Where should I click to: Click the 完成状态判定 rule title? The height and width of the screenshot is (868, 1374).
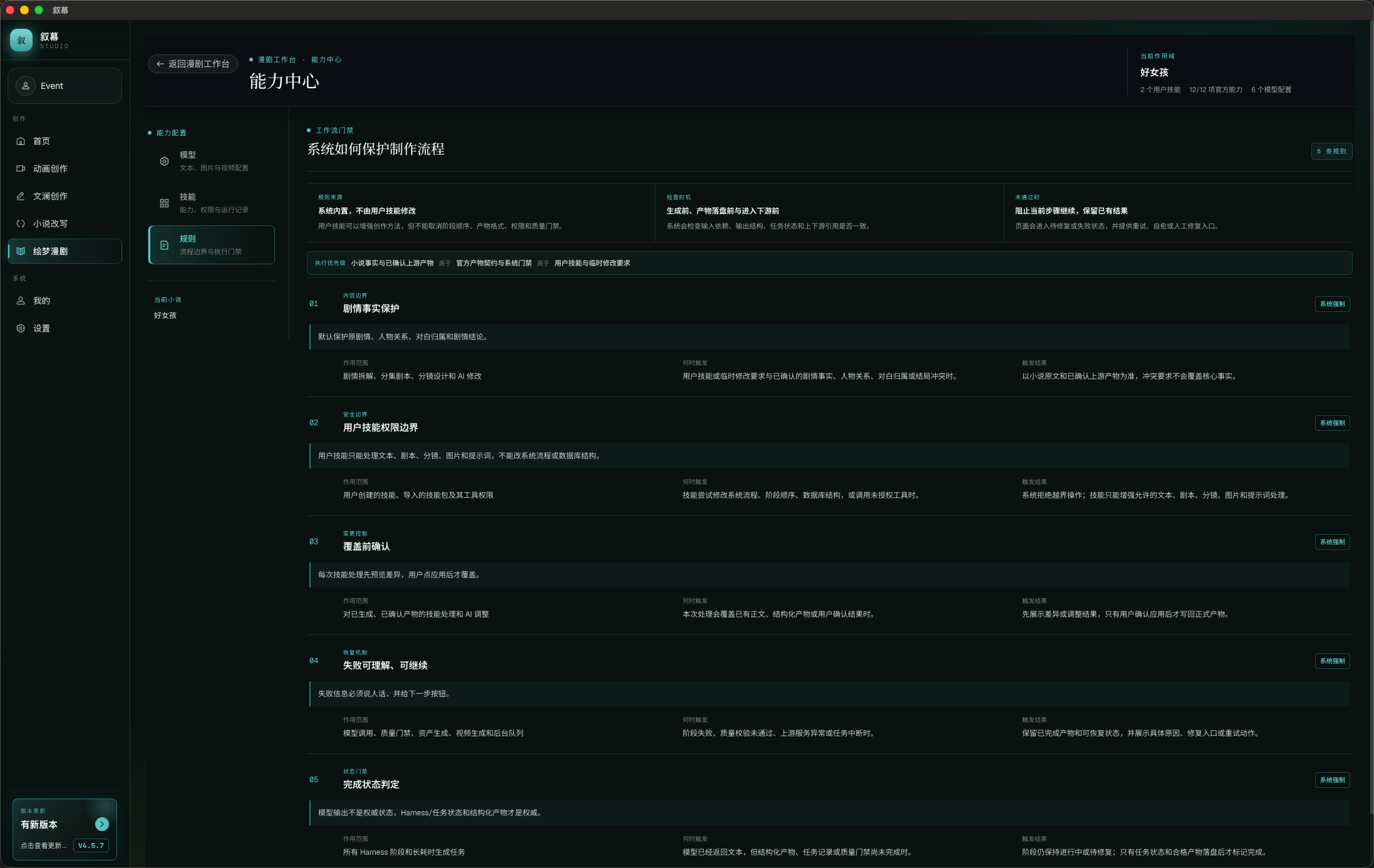(x=371, y=784)
